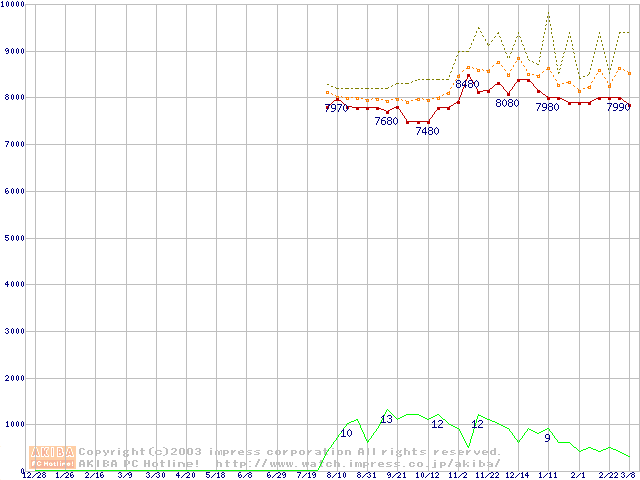Click the 12/28 starting date label
Image resolution: width=640 pixels, height=480 pixels.
tap(34, 475)
